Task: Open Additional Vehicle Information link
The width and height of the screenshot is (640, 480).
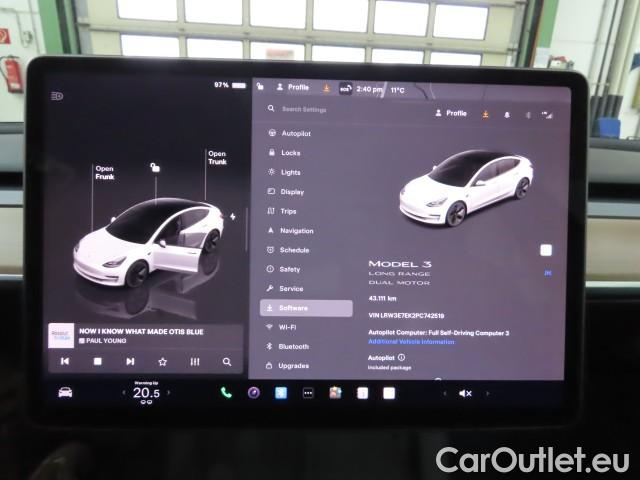Action: pyautogui.click(x=411, y=342)
